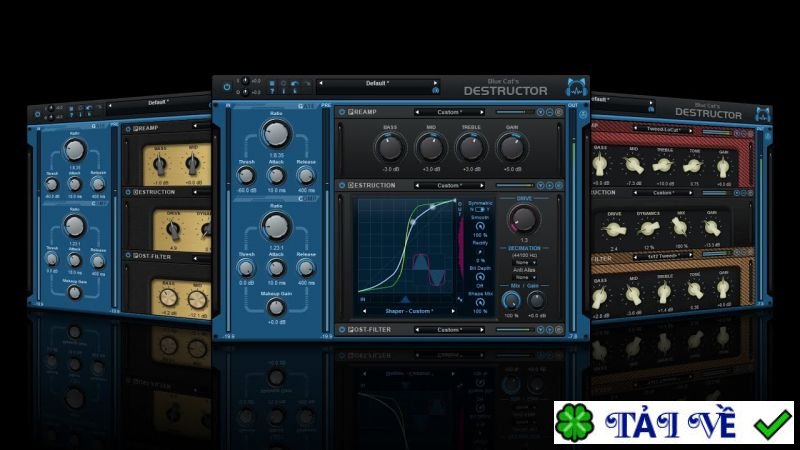The image size is (800, 450).
Task: Open the POST-FILTER section down-arrow menu
Action: tap(540, 330)
